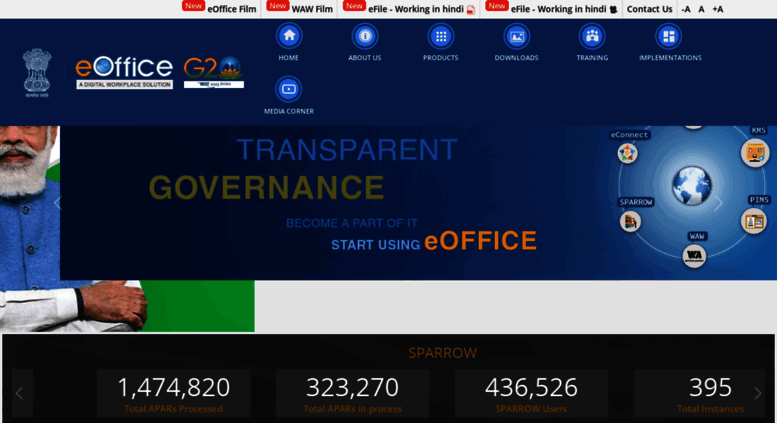Click the globe icon in banner center
777x423 pixels.
coord(692,186)
